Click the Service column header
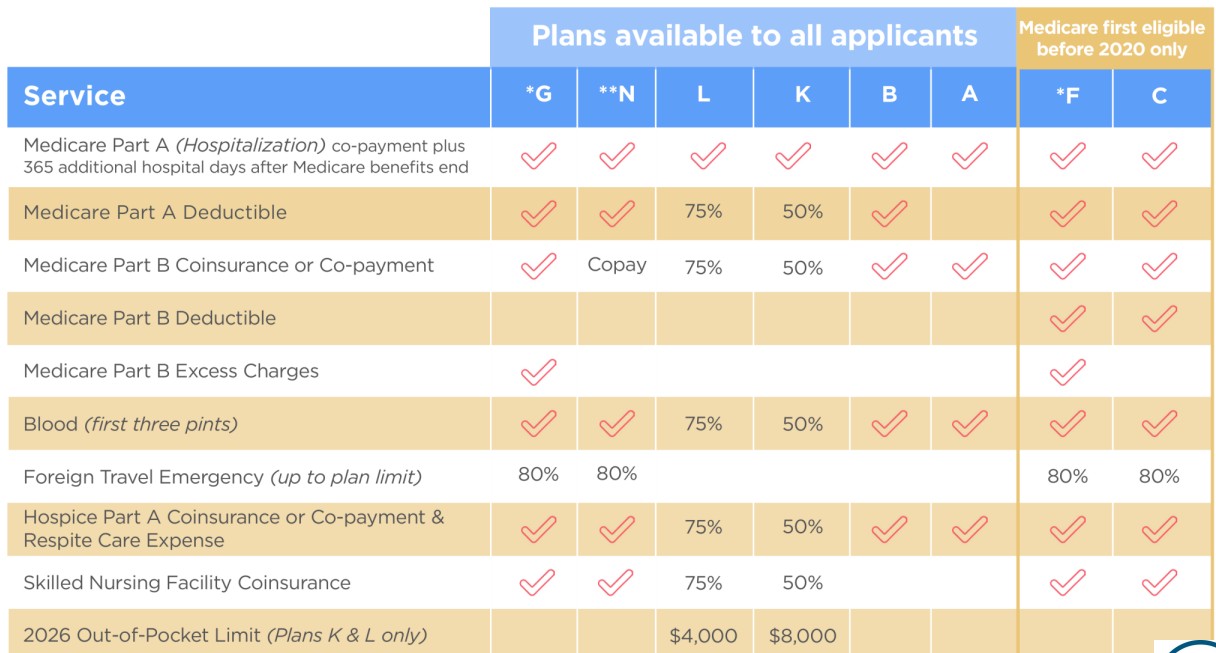The width and height of the screenshot is (1216, 653). (75, 96)
